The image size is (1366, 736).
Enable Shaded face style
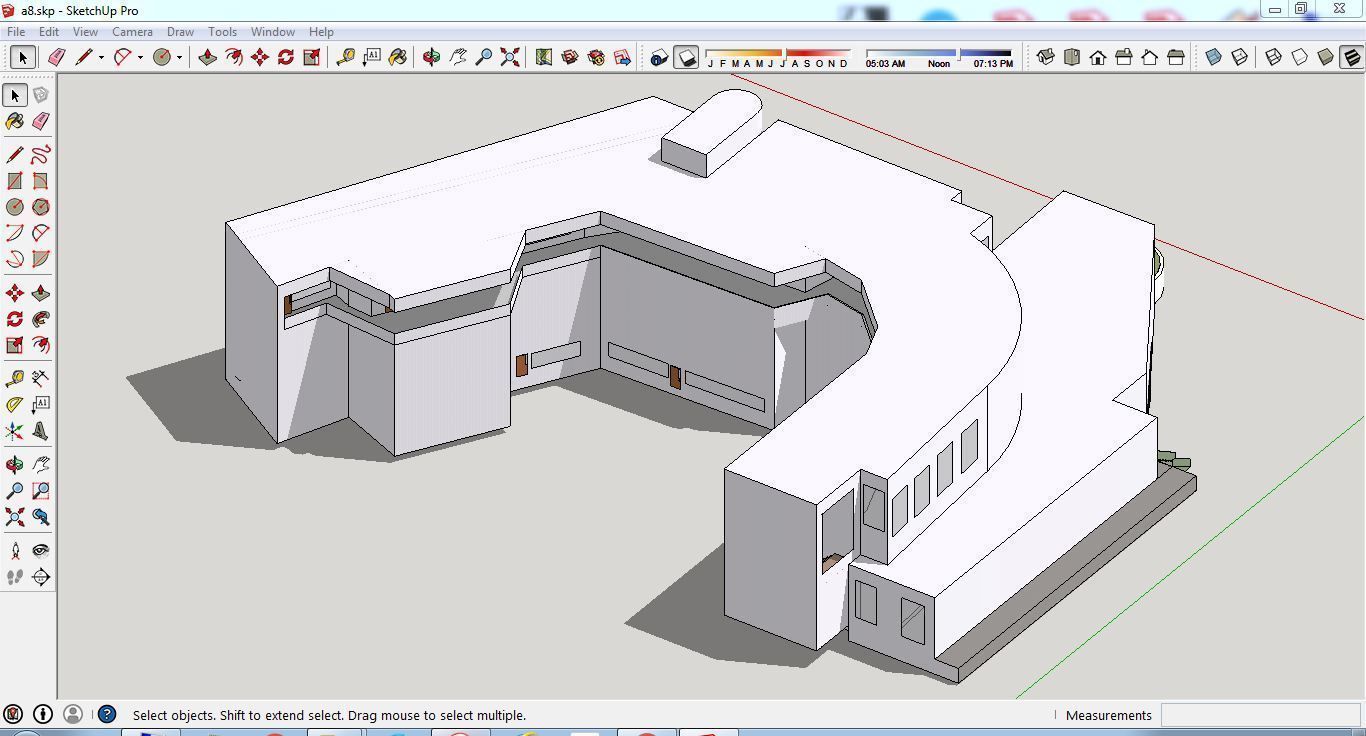[1326, 57]
